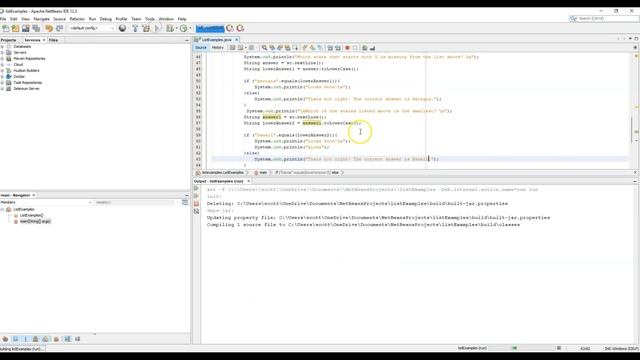Click the main breadcrumb in editor
640x360 pixels.
click(261, 173)
